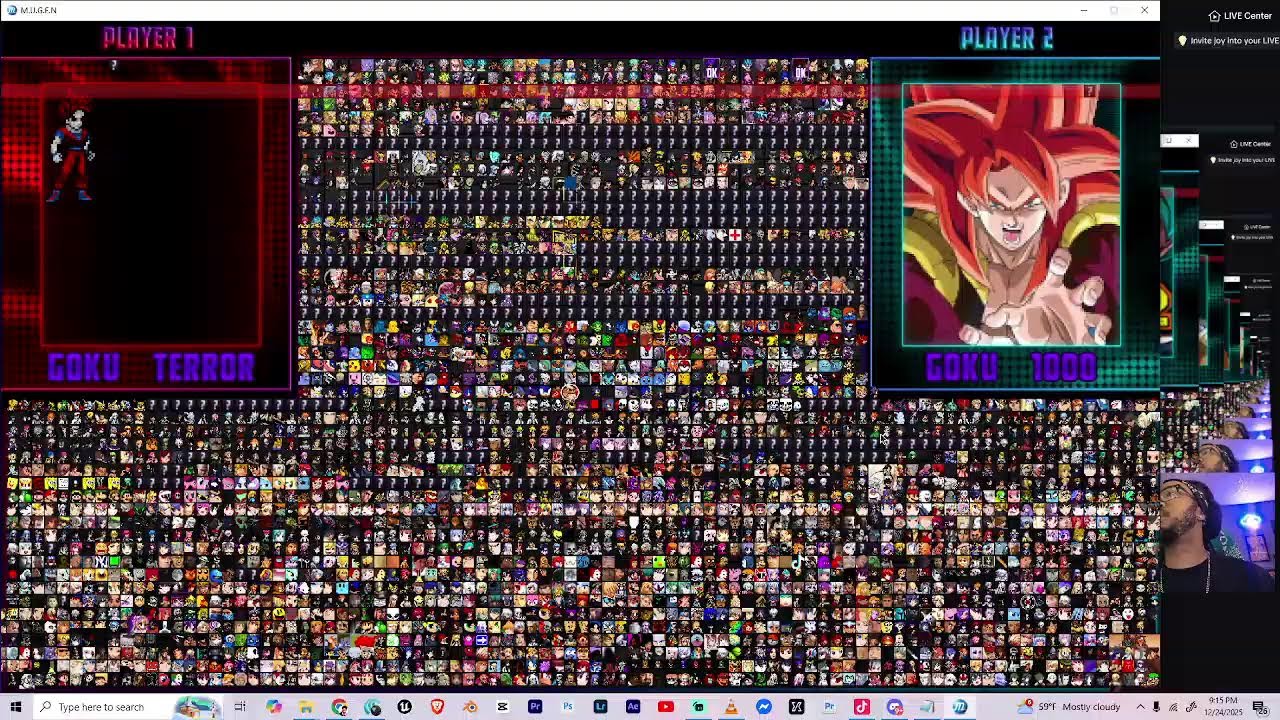This screenshot has height=720, width=1280.
Task: Show hidden system tray icons
Action: pos(1140,707)
